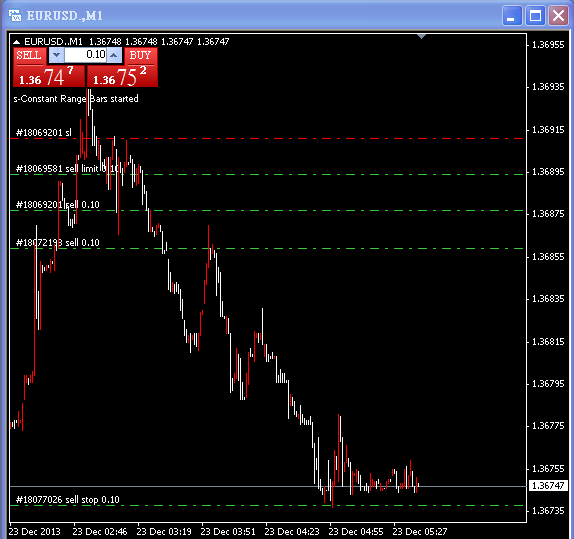The image size is (574, 539).
Task: Click the sell price 1.36747 tile
Action: (49, 76)
